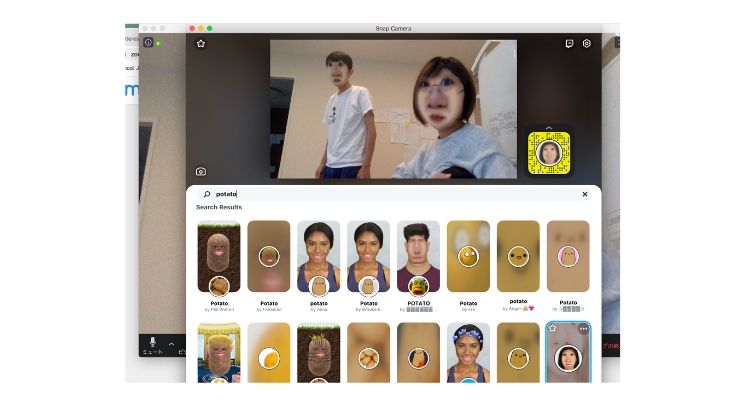Select the brown potato face with red lips lens
The height and width of the screenshot is (400, 750).
[x=269, y=256]
